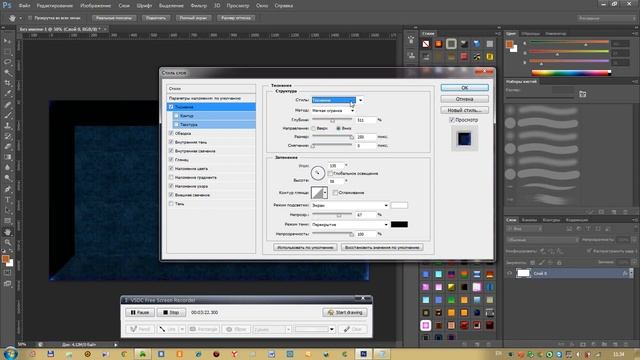This screenshot has height=360, width=640.
Task: Click the Stop button in VSDC recorder
Action: [x=171, y=312]
